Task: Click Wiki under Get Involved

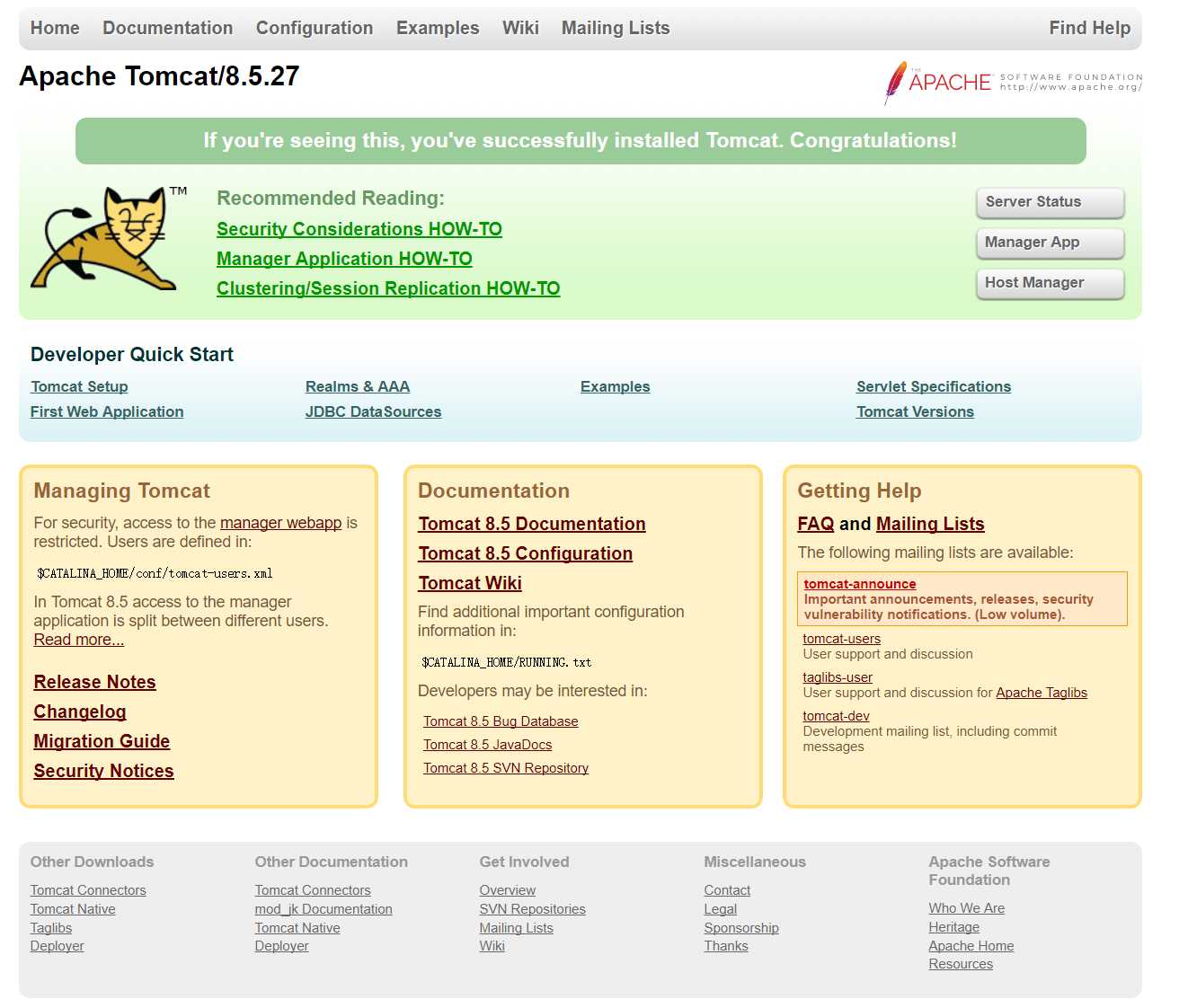Action: point(492,946)
